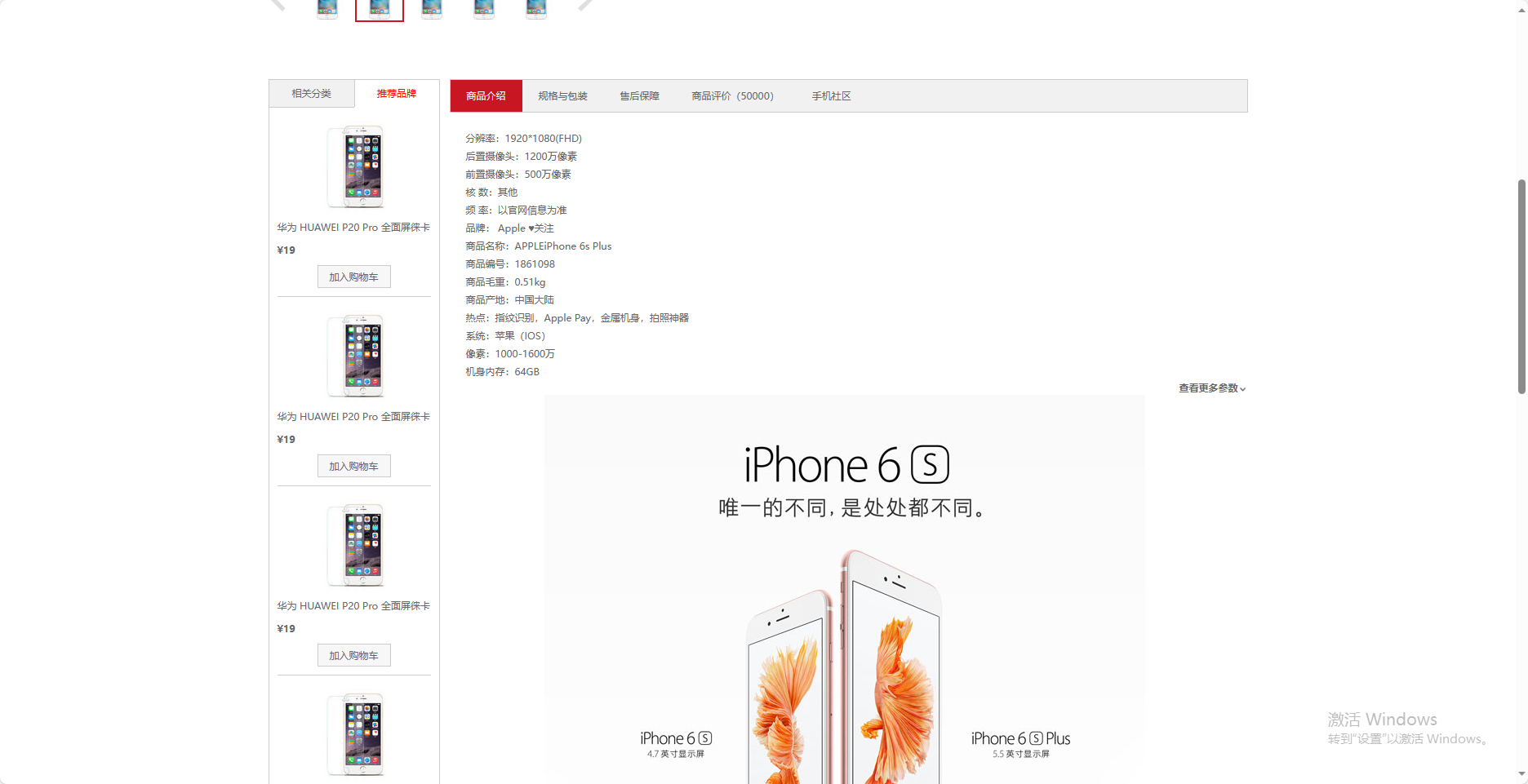
Task: Open the second sidebar product phone image
Action: [x=355, y=356]
